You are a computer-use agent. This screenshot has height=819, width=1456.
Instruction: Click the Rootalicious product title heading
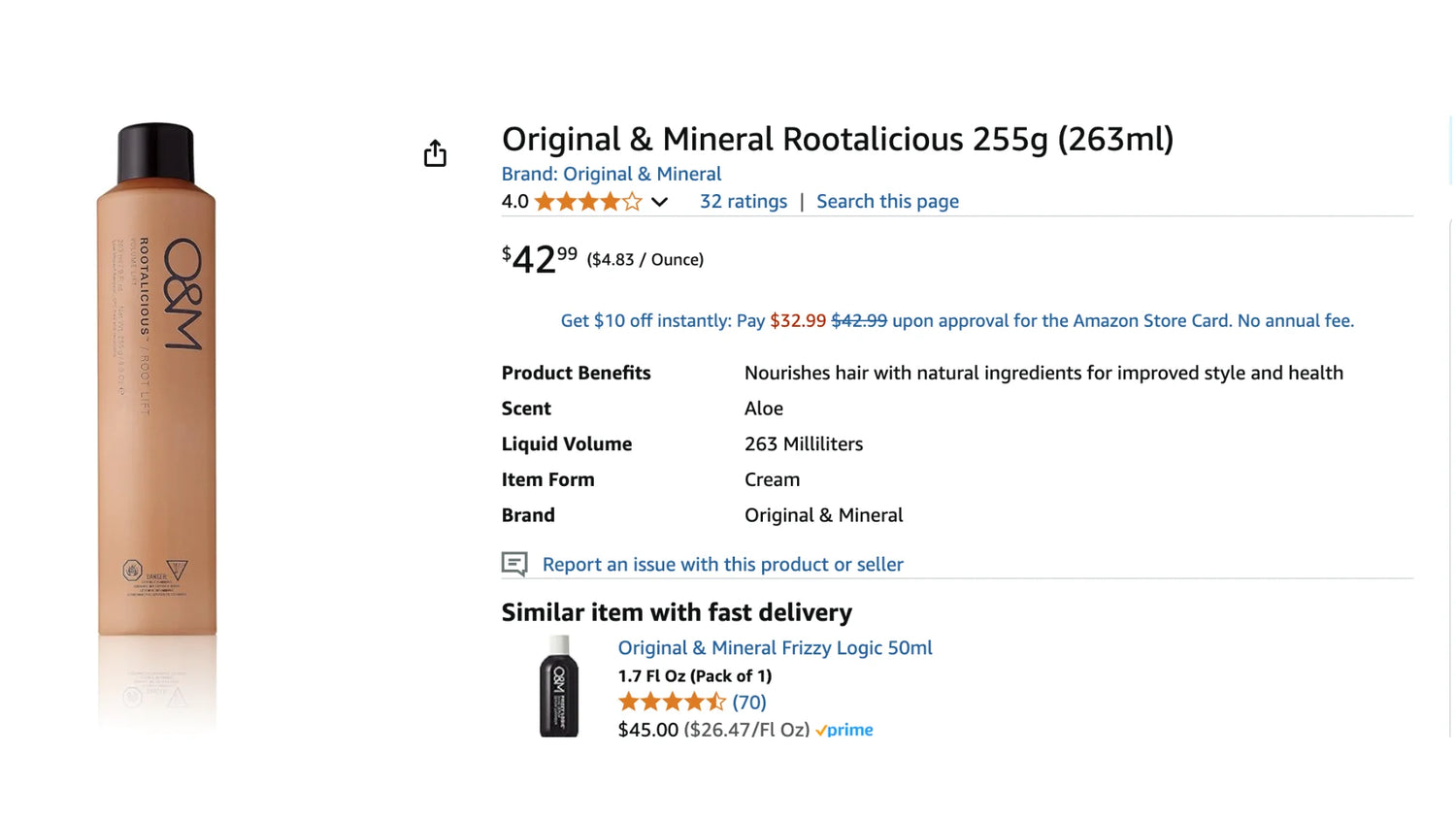(x=837, y=139)
